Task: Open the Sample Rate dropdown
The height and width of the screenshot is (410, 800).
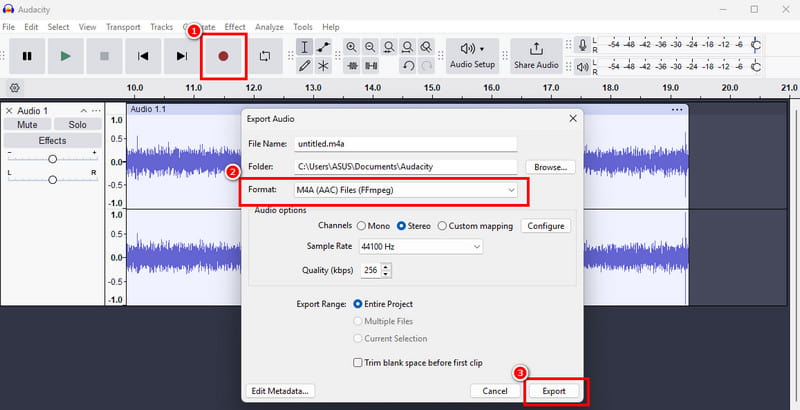Action: tap(420, 247)
